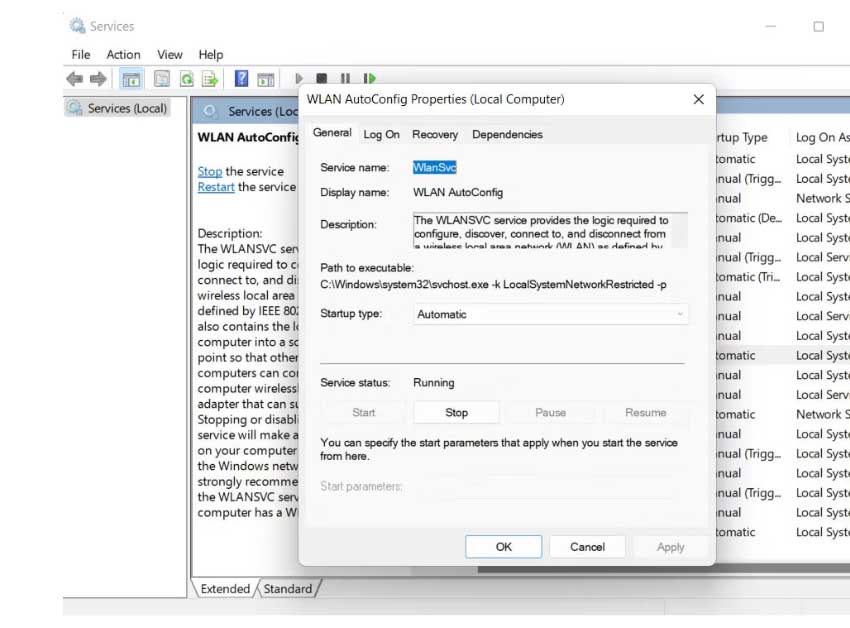This screenshot has height=628, width=850.
Task: Switch to the Extended tab at bottom
Action: [x=225, y=588]
